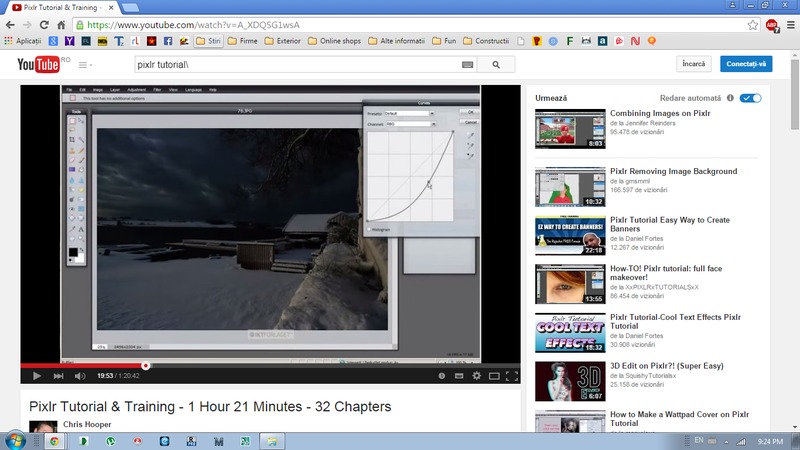Click the autoplay info icon
Screen dimensions: 800x450
730,98
